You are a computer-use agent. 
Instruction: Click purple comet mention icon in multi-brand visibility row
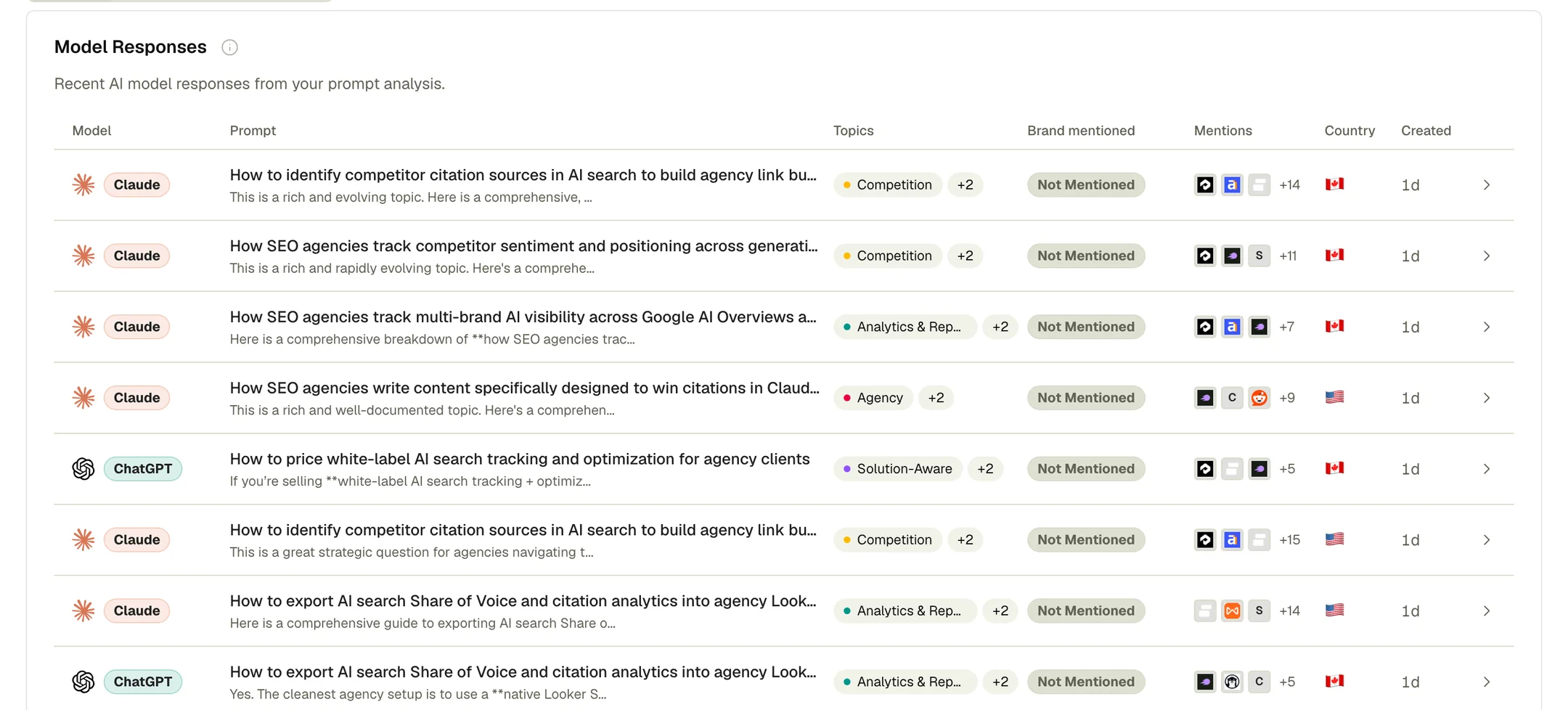1259,327
